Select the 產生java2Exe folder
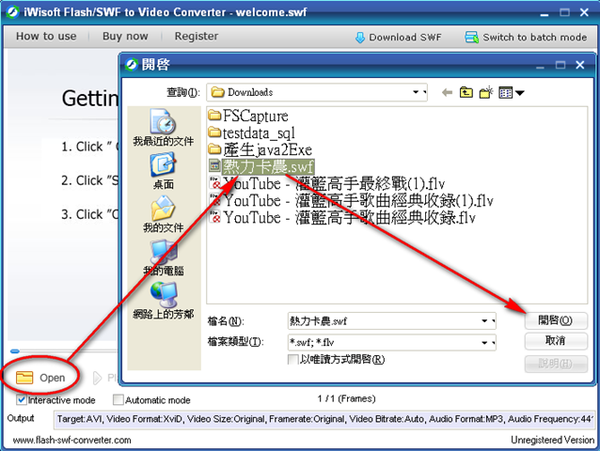This screenshot has height=451, width=600. coord(260,150)
